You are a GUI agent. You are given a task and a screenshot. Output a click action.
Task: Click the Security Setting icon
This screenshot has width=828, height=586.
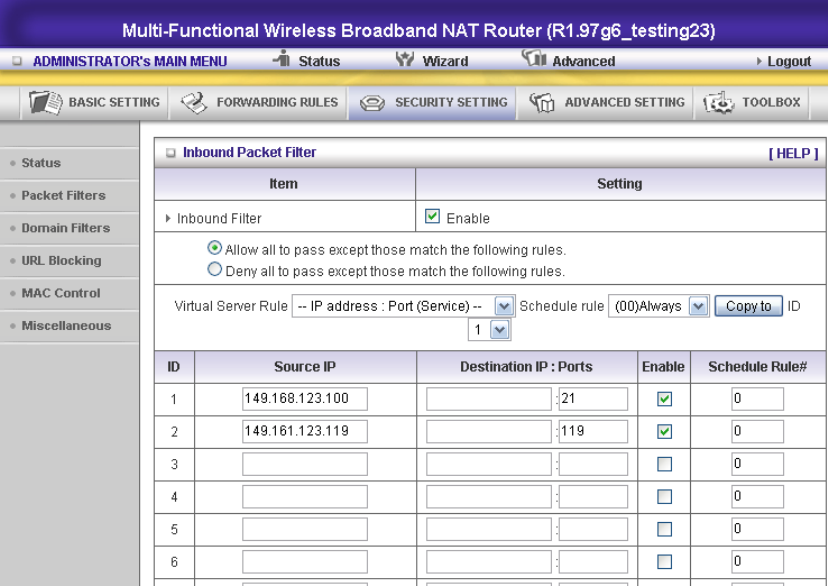pos(372,102)
